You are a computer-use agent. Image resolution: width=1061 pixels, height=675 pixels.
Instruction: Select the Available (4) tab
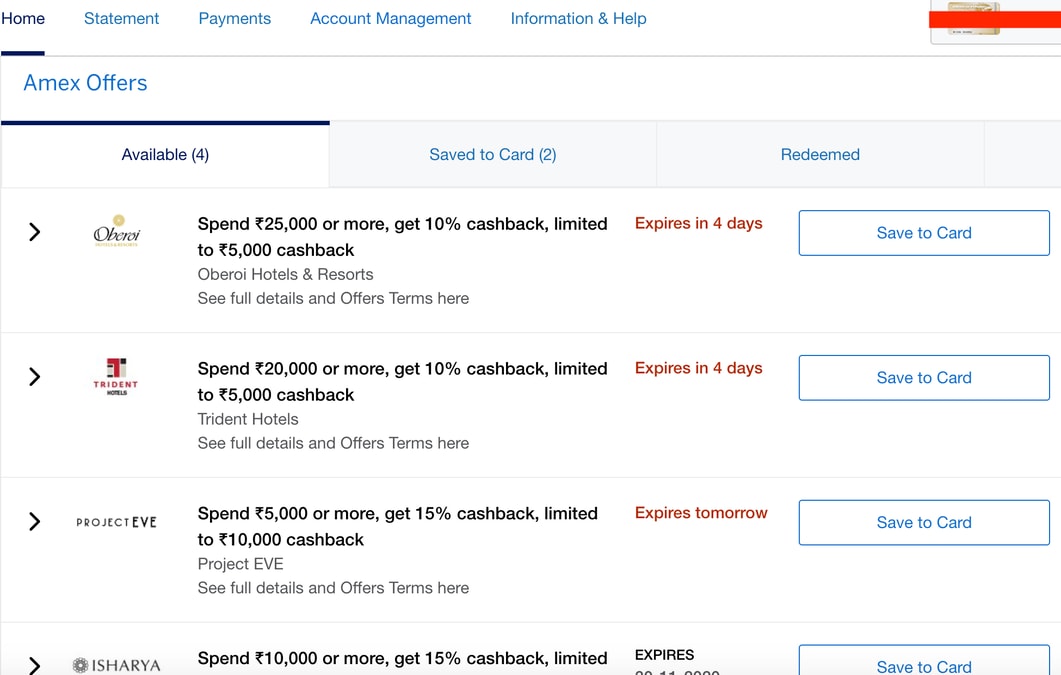click(165, 154)
